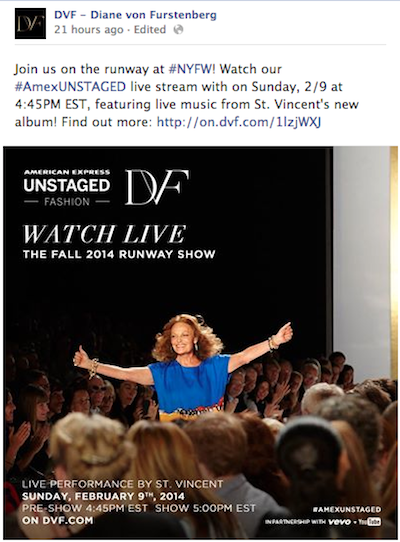Click the woman in blue top on runway
Viewport: 400px width, 542px height.
click(183, 366)
